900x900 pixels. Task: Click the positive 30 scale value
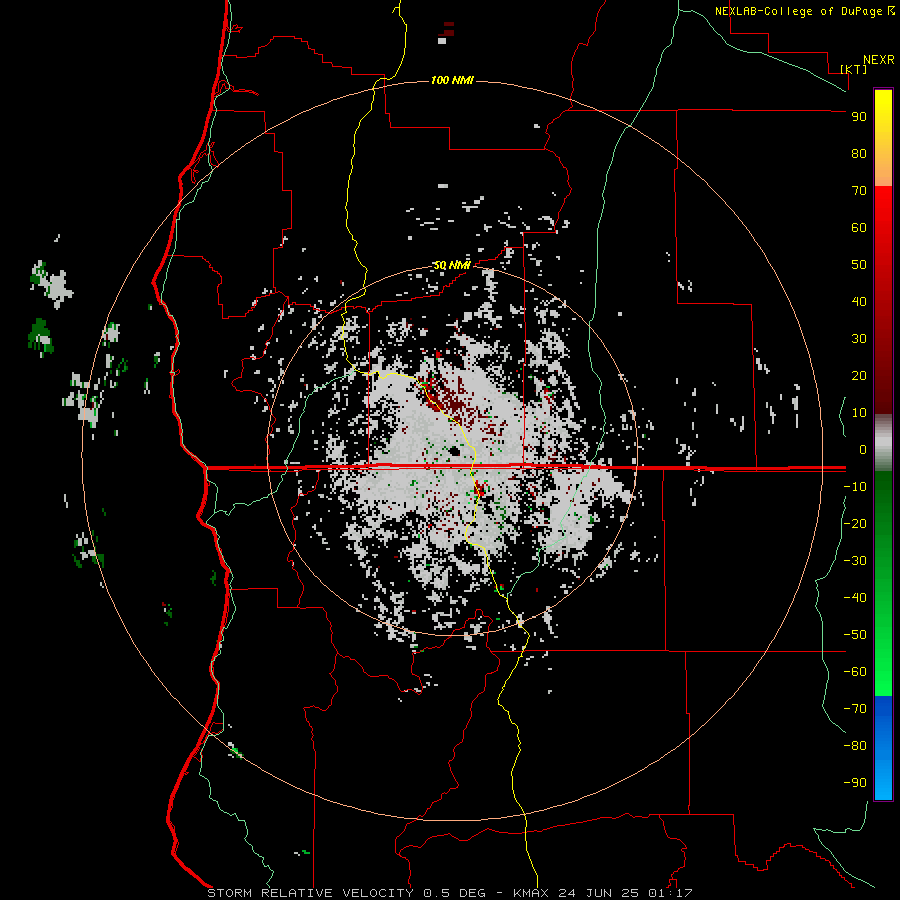(859, 339)
